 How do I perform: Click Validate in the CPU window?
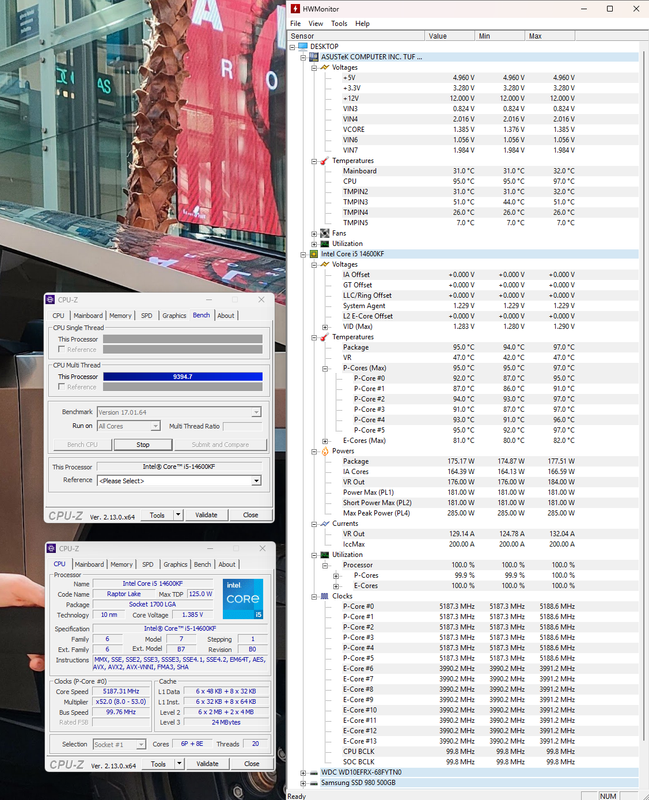[207, 764]
